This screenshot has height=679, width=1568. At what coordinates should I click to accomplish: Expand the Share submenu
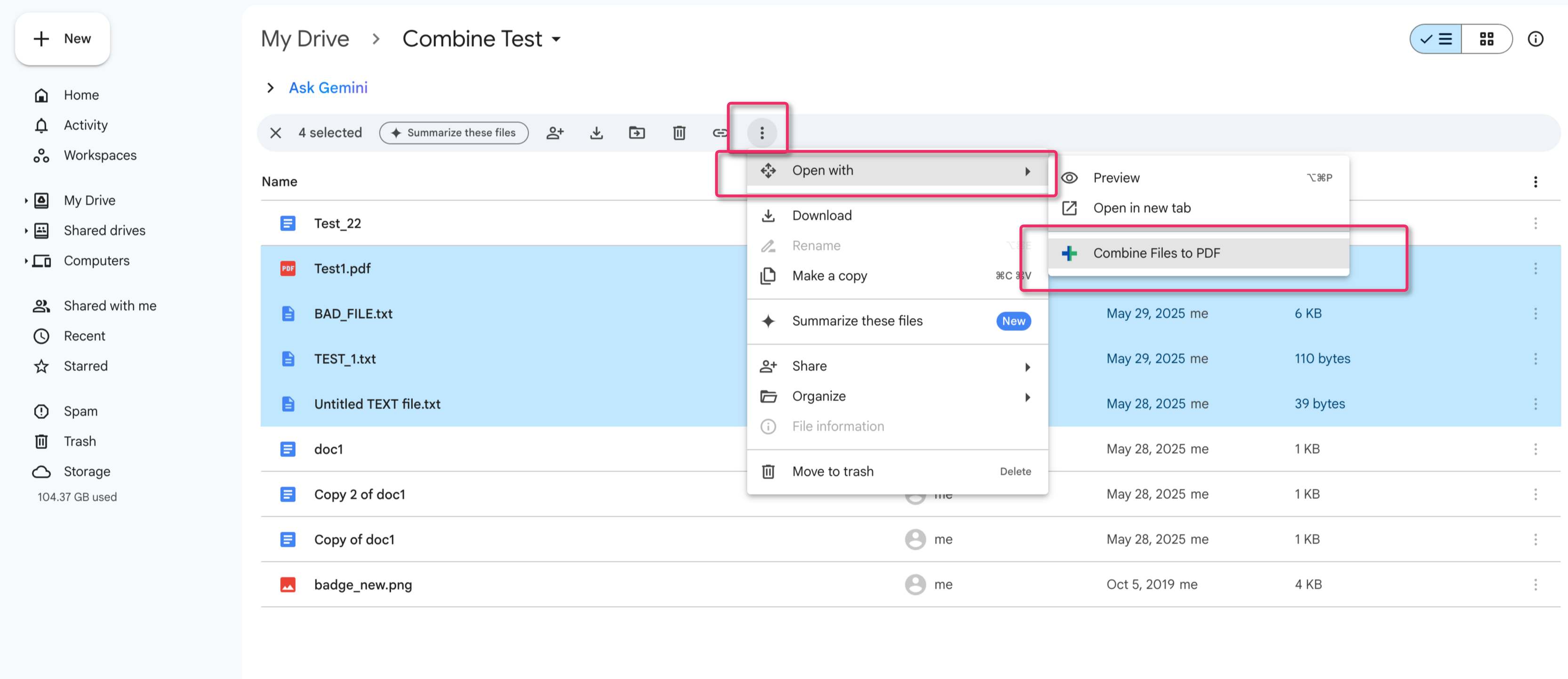(x=897, y=366)
